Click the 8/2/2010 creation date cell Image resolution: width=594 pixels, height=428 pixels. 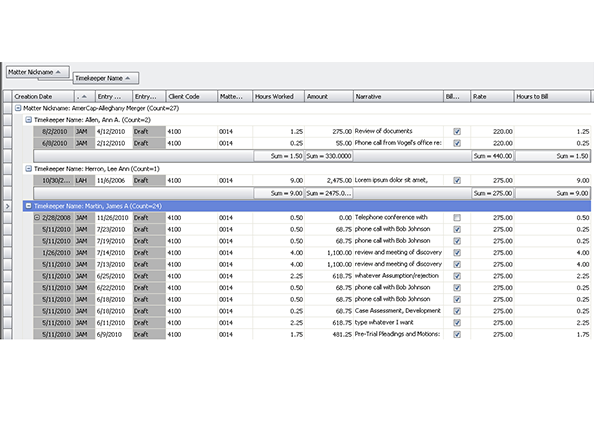tap(53, 131)
